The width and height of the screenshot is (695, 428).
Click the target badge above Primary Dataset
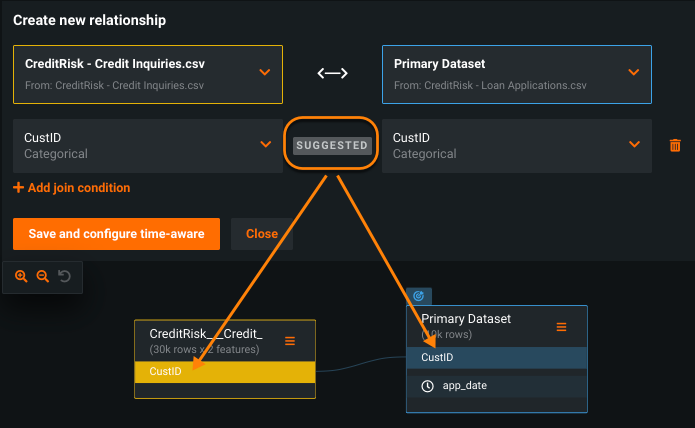click(419, 296)
